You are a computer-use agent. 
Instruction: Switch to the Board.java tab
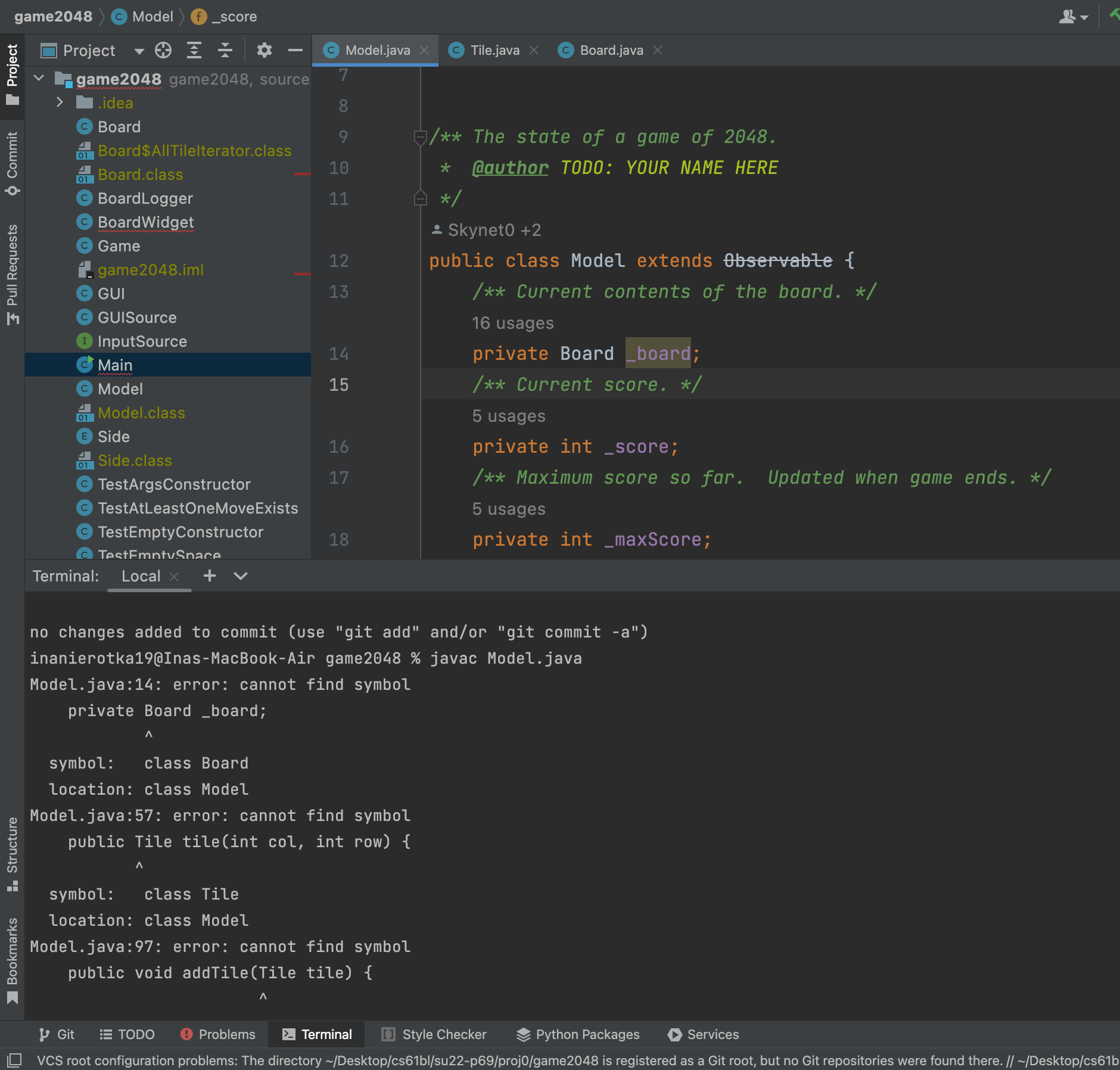tap(611, 51)
